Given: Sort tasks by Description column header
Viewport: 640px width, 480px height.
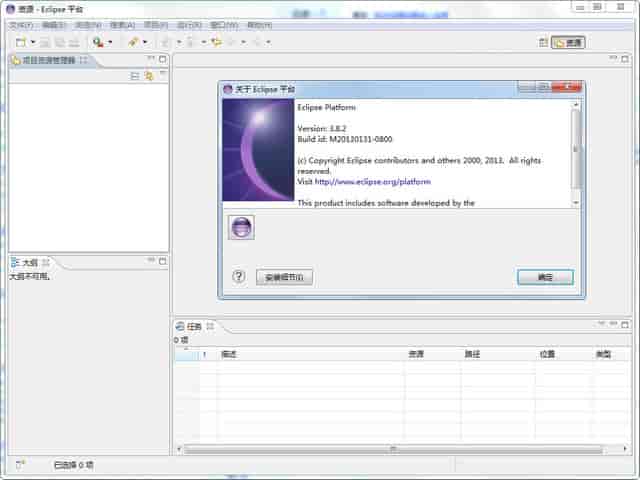Looking at the screenshot, I should pos(310,354).
